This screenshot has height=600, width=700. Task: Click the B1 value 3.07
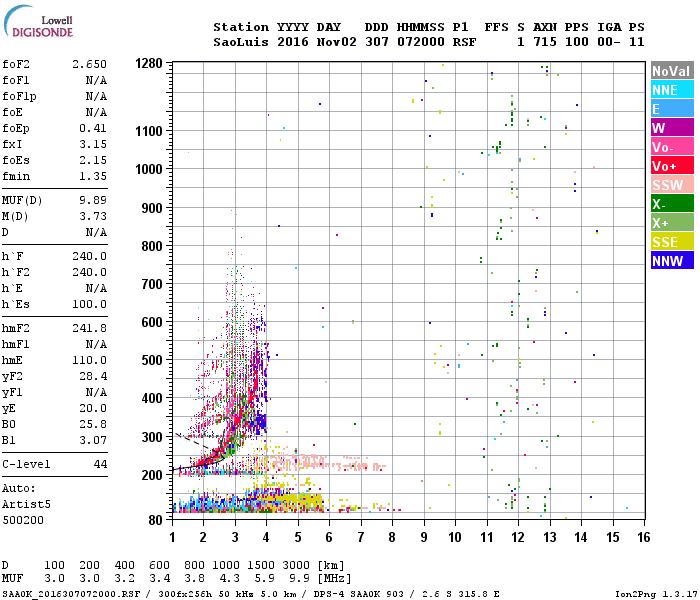[x=93, y=441]
